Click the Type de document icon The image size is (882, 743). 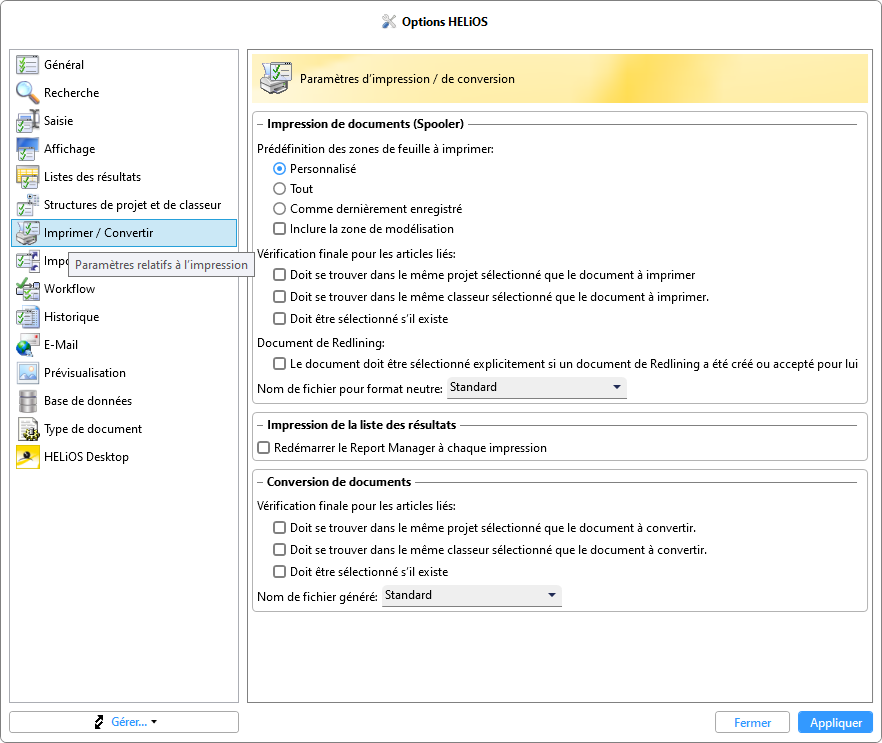27,429
